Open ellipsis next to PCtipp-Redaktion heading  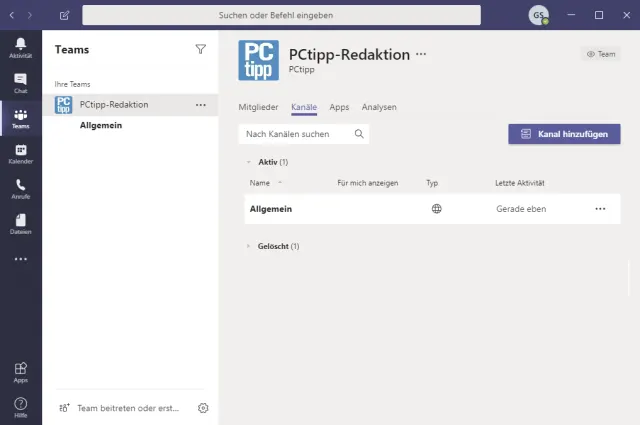pos(421,54)
